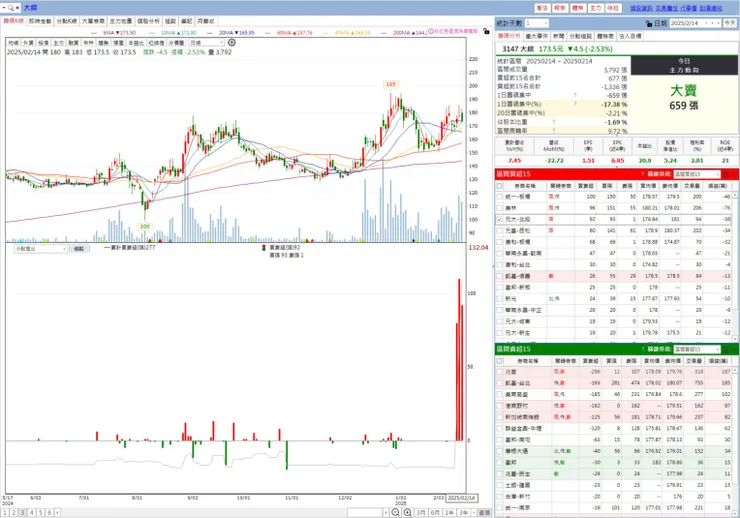Select all via 區間賣超15 header checkbox

[x=499, y=361]
